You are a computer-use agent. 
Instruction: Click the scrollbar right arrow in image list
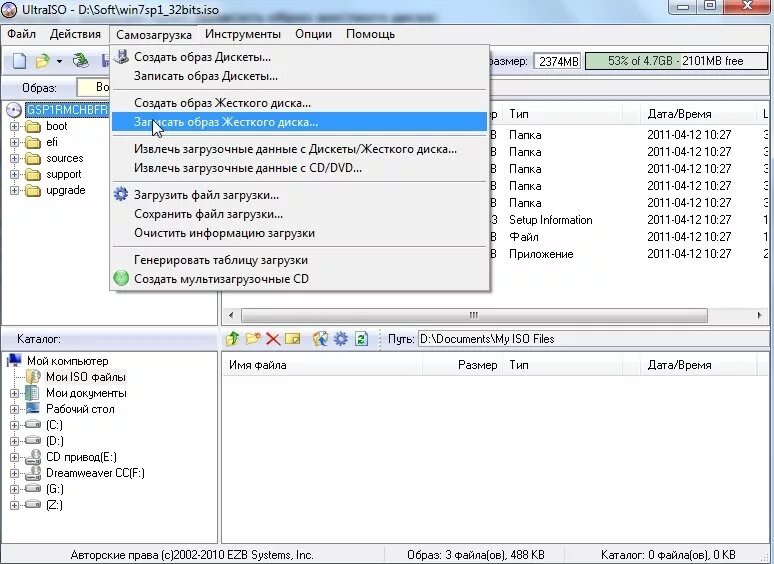click(759, 315)
